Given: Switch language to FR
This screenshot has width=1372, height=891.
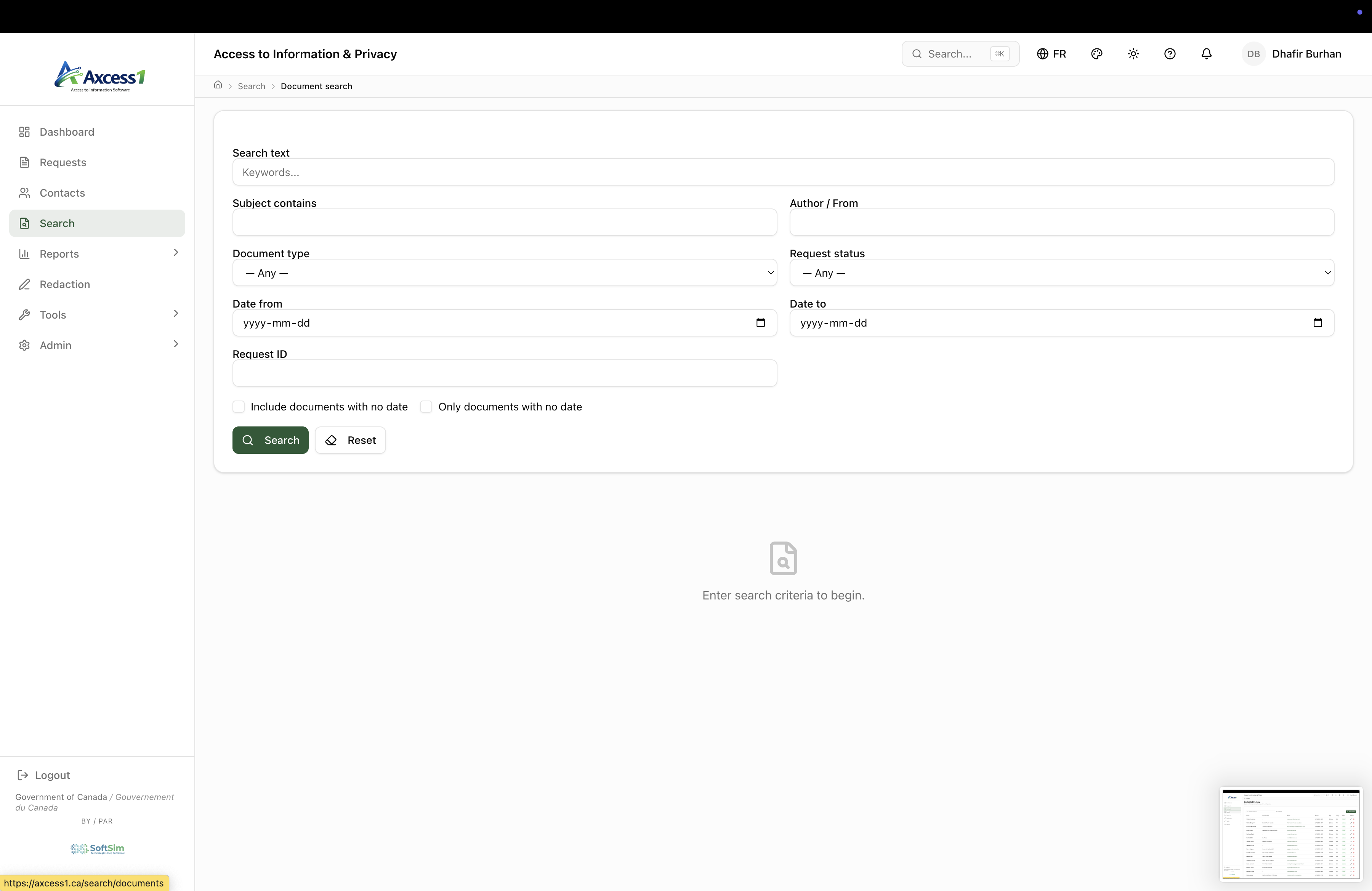Looking at the screenshot, I should tap(1051, 54).
